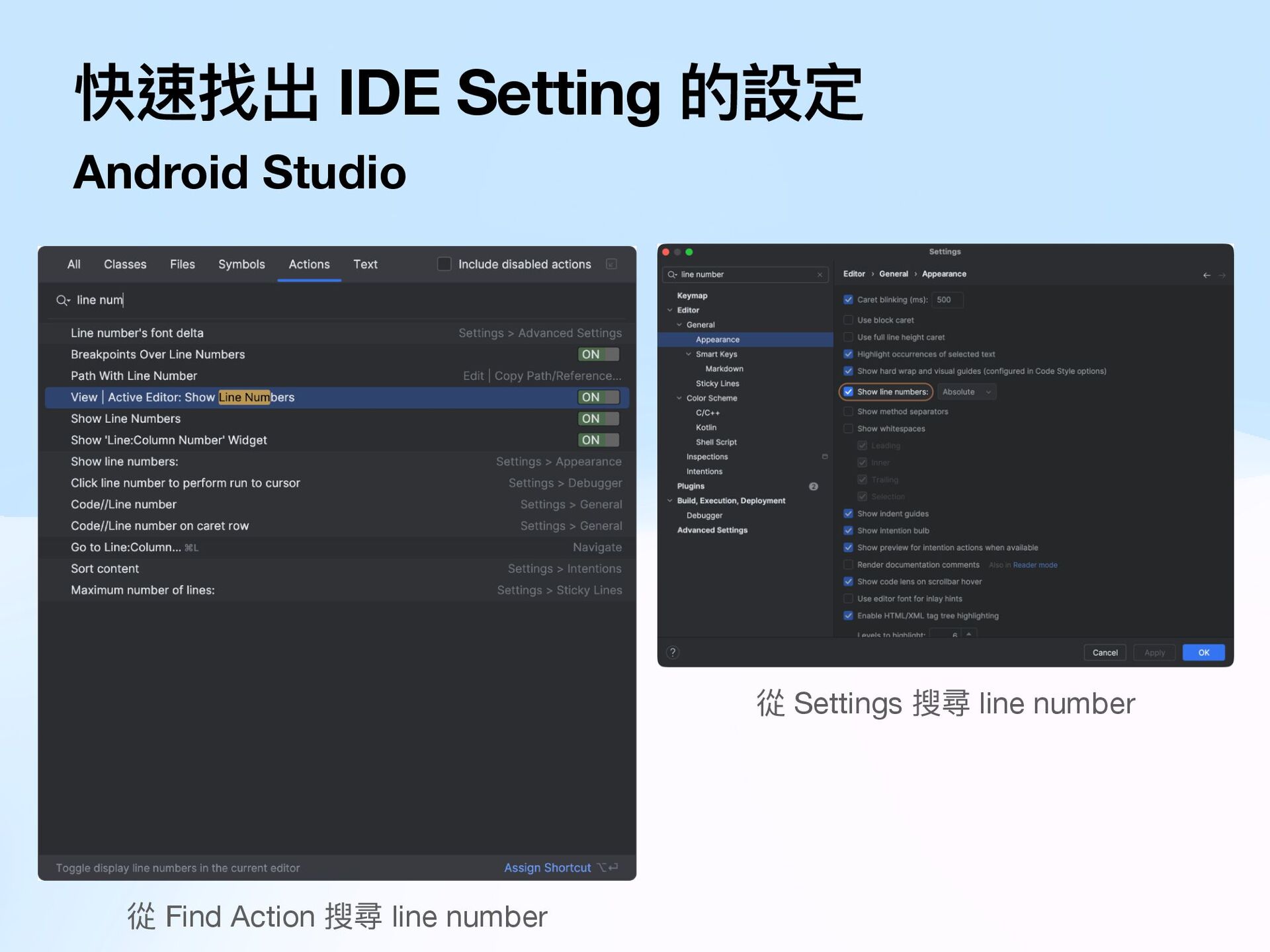The height and width of the screenshot is (952, 1270).
Task: Enable Use editor font for inlay hints
Action: 848,599
